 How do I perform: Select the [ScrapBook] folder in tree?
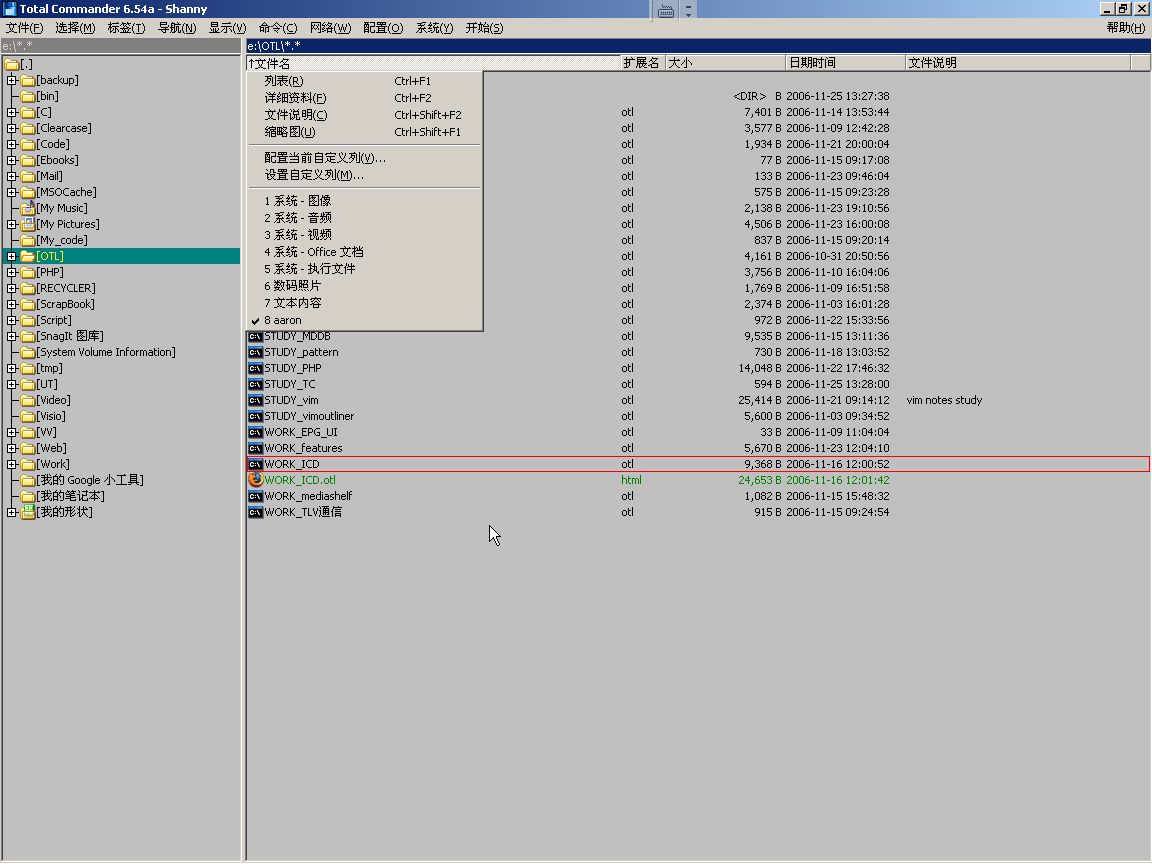tap(65, 304)
